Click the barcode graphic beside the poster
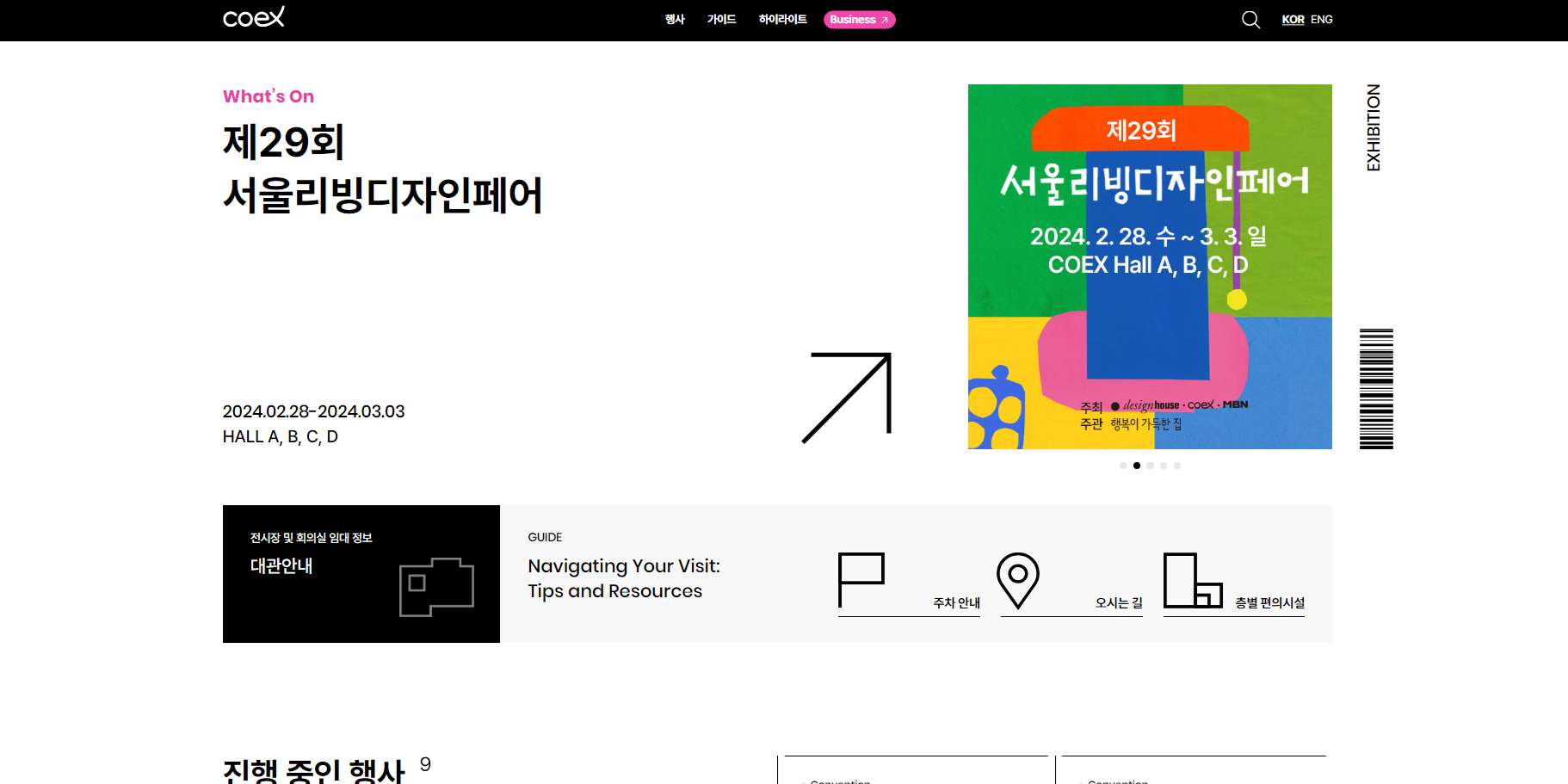This screenshot has height=784, width=1568. point(1376,389)
